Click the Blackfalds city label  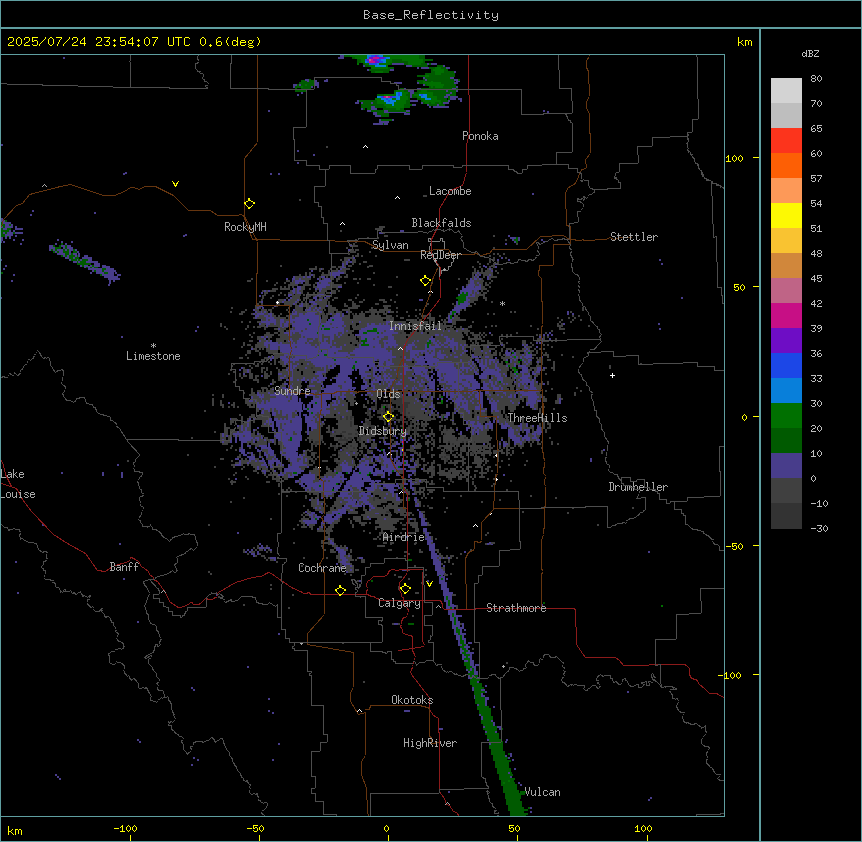[x=441, y=223]
